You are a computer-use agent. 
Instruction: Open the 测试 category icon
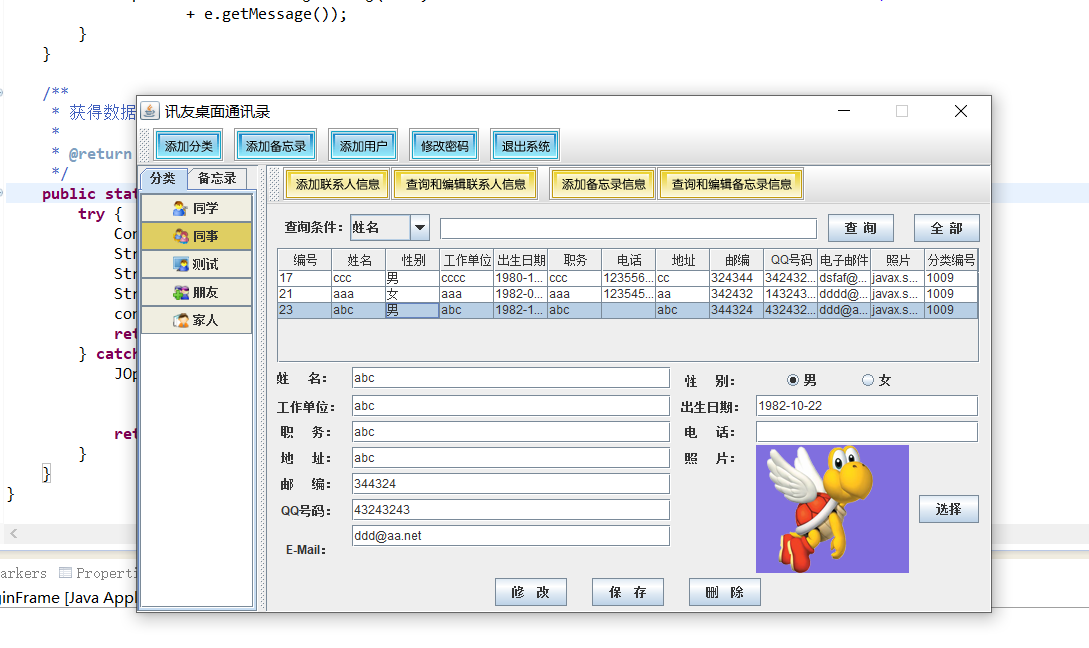pyautogui.click(x=180, y=265)
